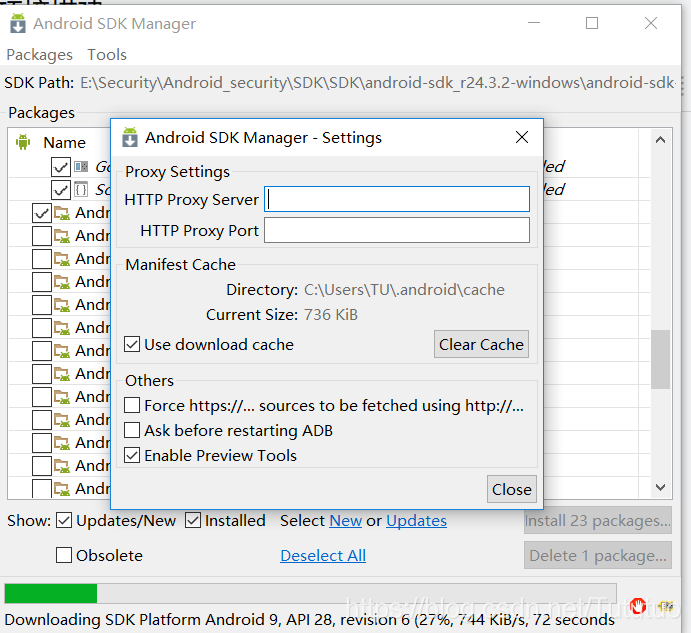Click the packages list scroll up arrow

point(660,140)
